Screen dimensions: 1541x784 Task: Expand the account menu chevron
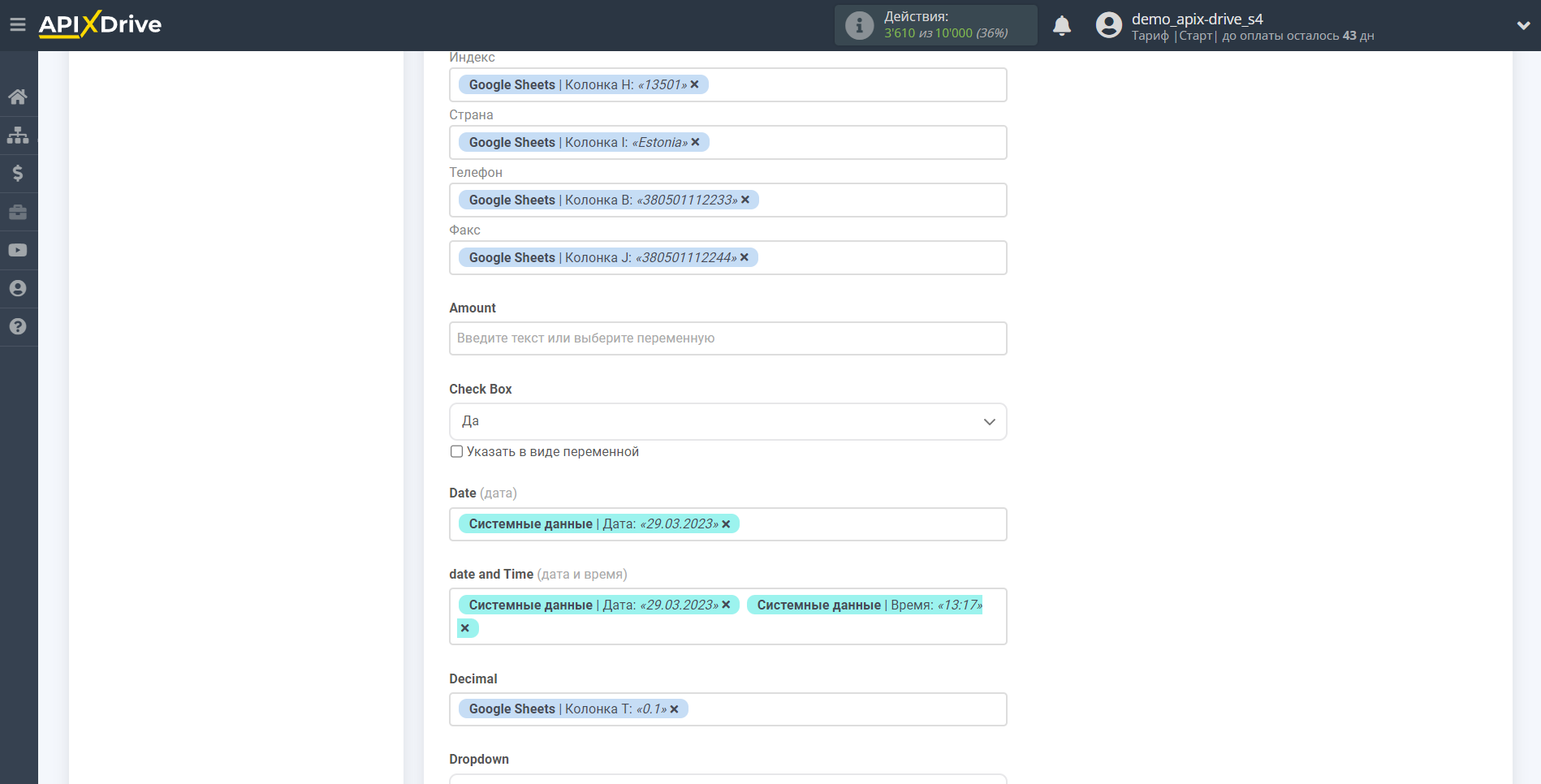point(1523,25)
